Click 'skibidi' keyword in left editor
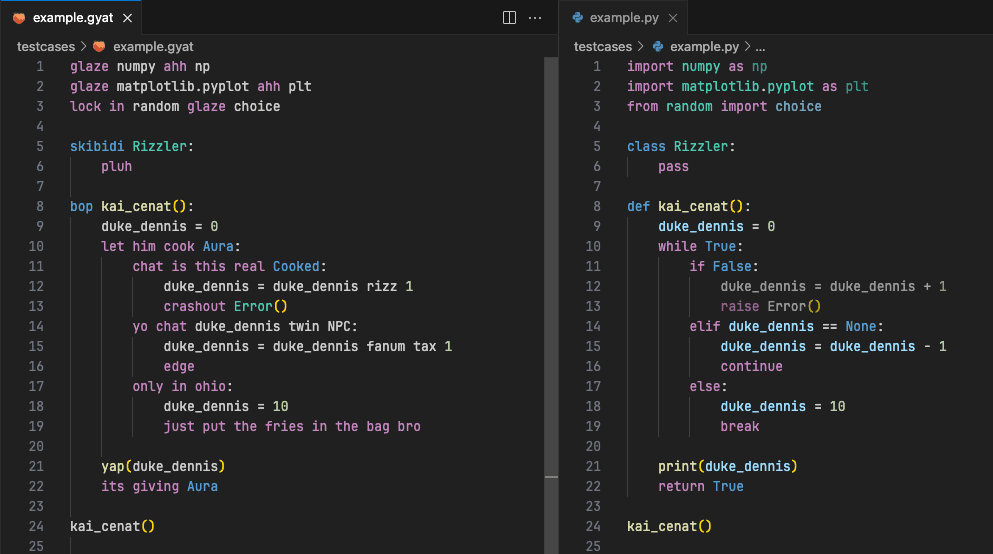Image resolution: width=993 pixels, height=554 pixels. pyautogui.click(x=97, y=146)
